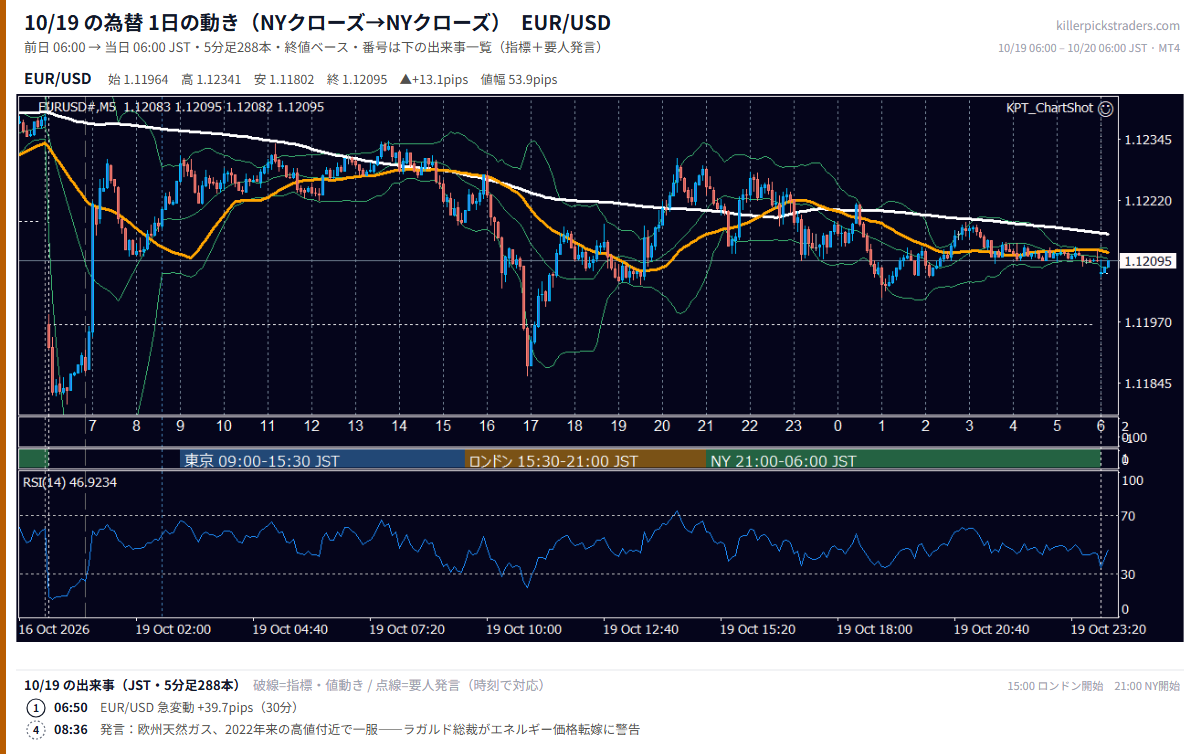
Task: Click hour label 17 on the hour axis
Action: click(531, 426)
